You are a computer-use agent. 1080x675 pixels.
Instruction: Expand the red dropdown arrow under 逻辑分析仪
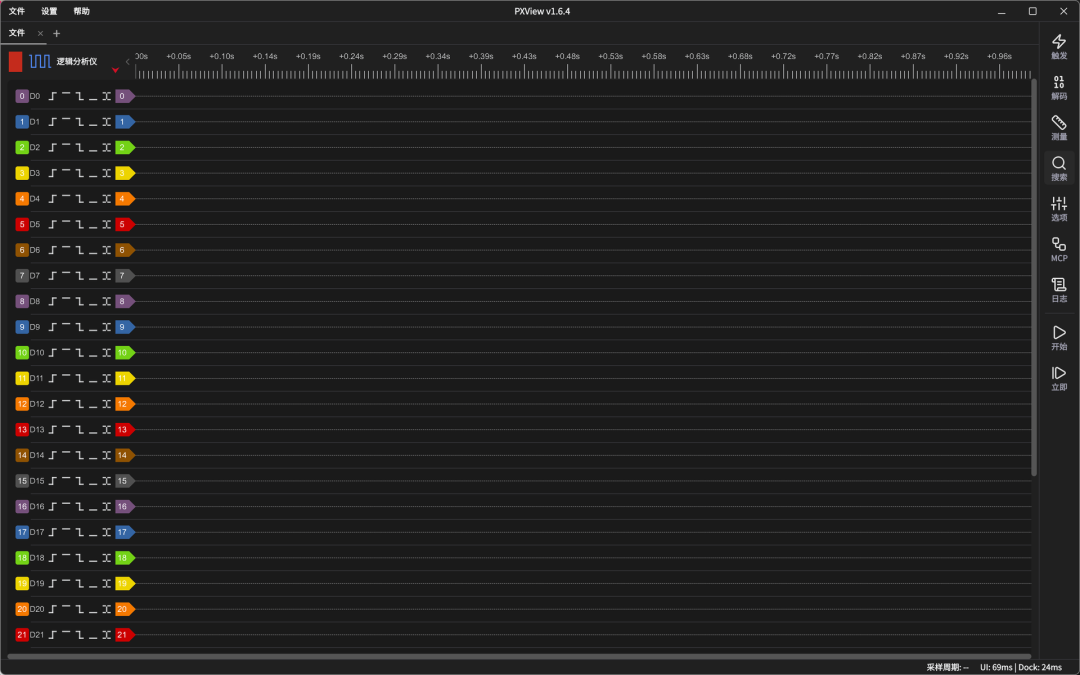pyautogui.click(x=115, y=70)
